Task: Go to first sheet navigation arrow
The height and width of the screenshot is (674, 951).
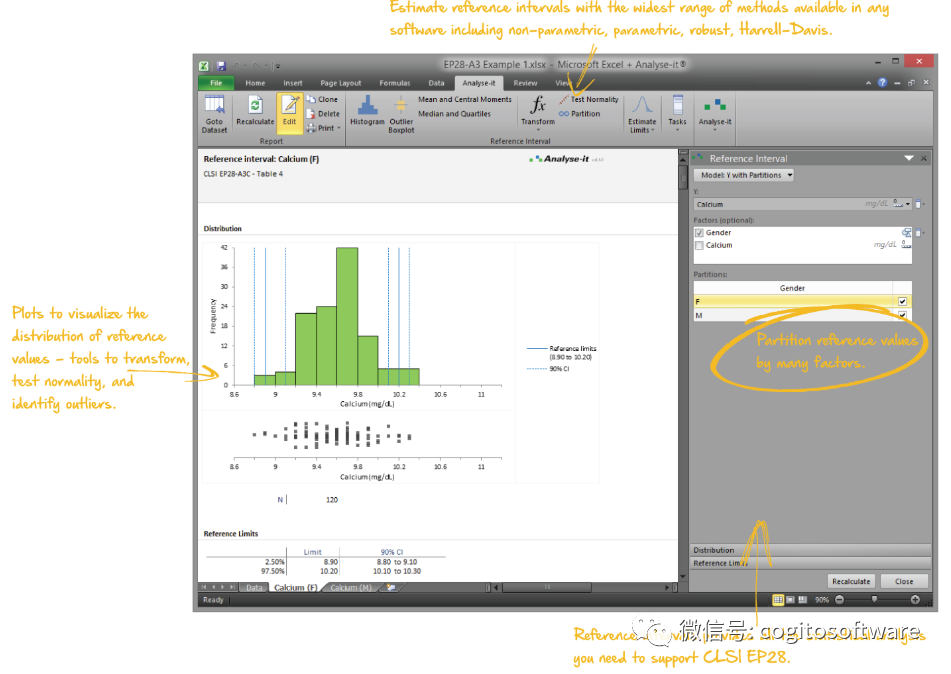Action: pos(204,587)
